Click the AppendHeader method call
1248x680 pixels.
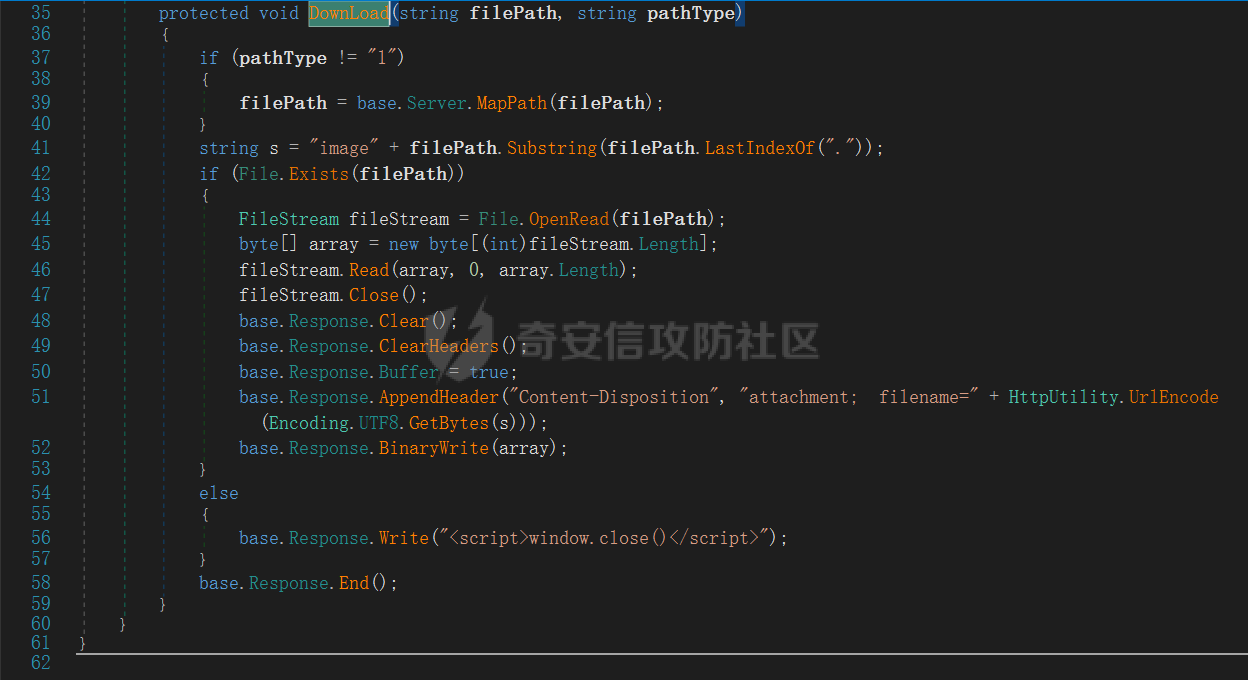pyautogui.click(x=439, y=397)
